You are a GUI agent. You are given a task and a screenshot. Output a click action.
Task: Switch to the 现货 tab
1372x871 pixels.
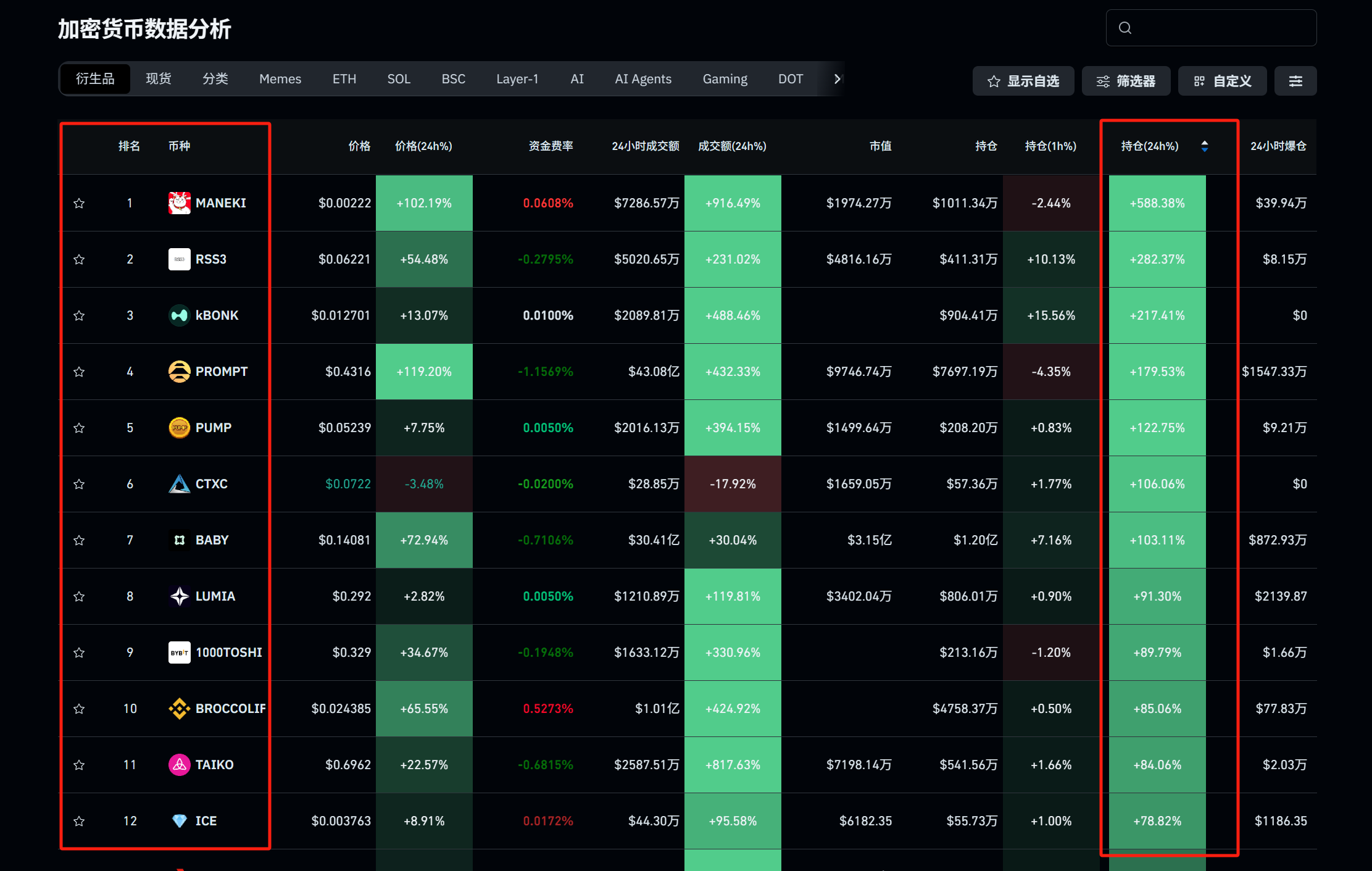point(159,79)
